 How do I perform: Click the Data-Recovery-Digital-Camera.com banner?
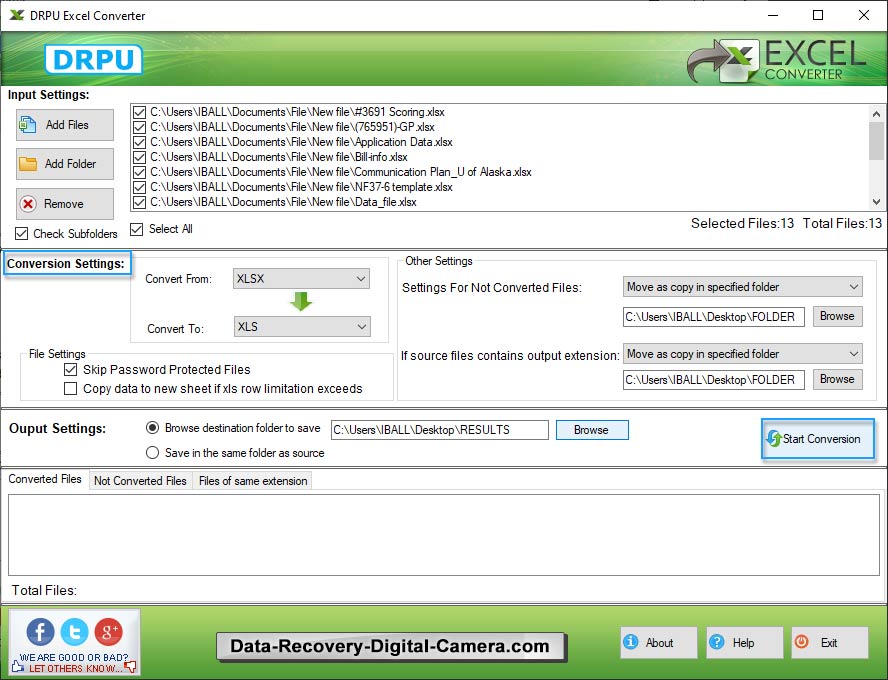[x=390, y=646]
